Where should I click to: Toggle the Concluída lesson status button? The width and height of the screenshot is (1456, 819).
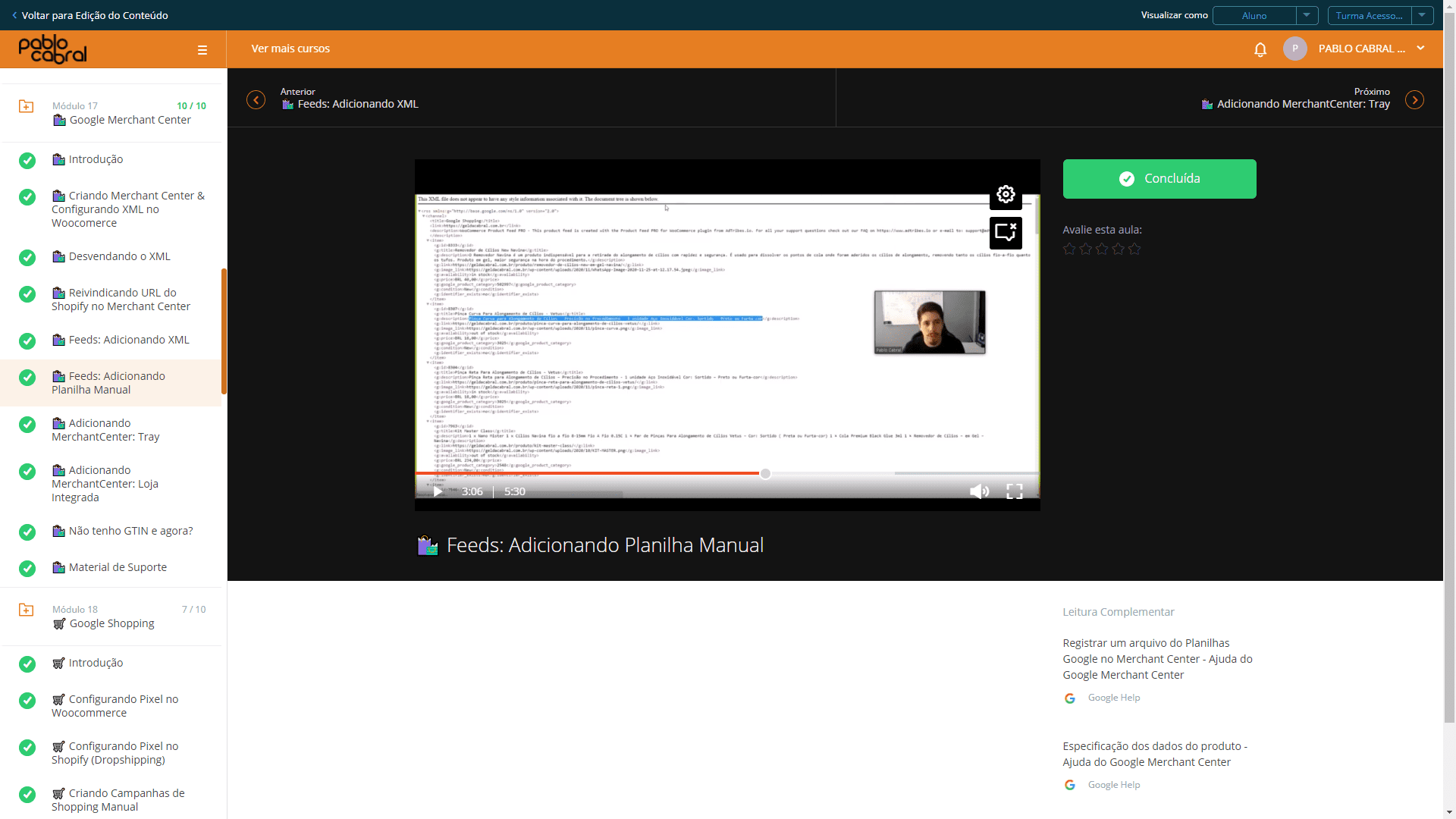coord(1159,179)
